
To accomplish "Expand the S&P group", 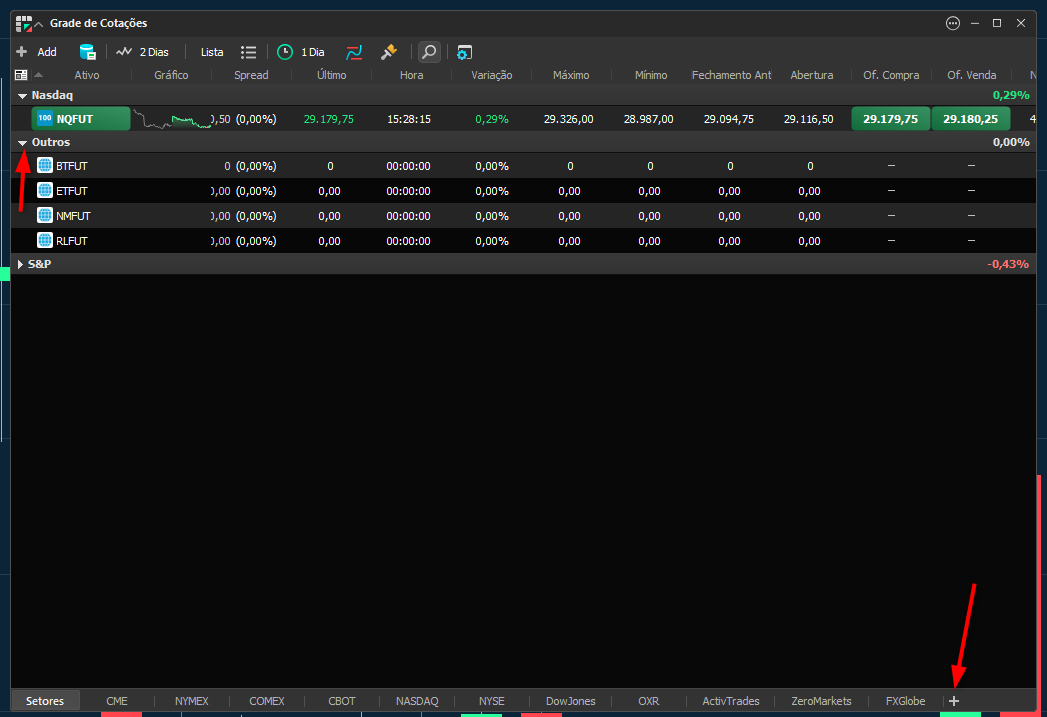I will [x=20, y=264].
